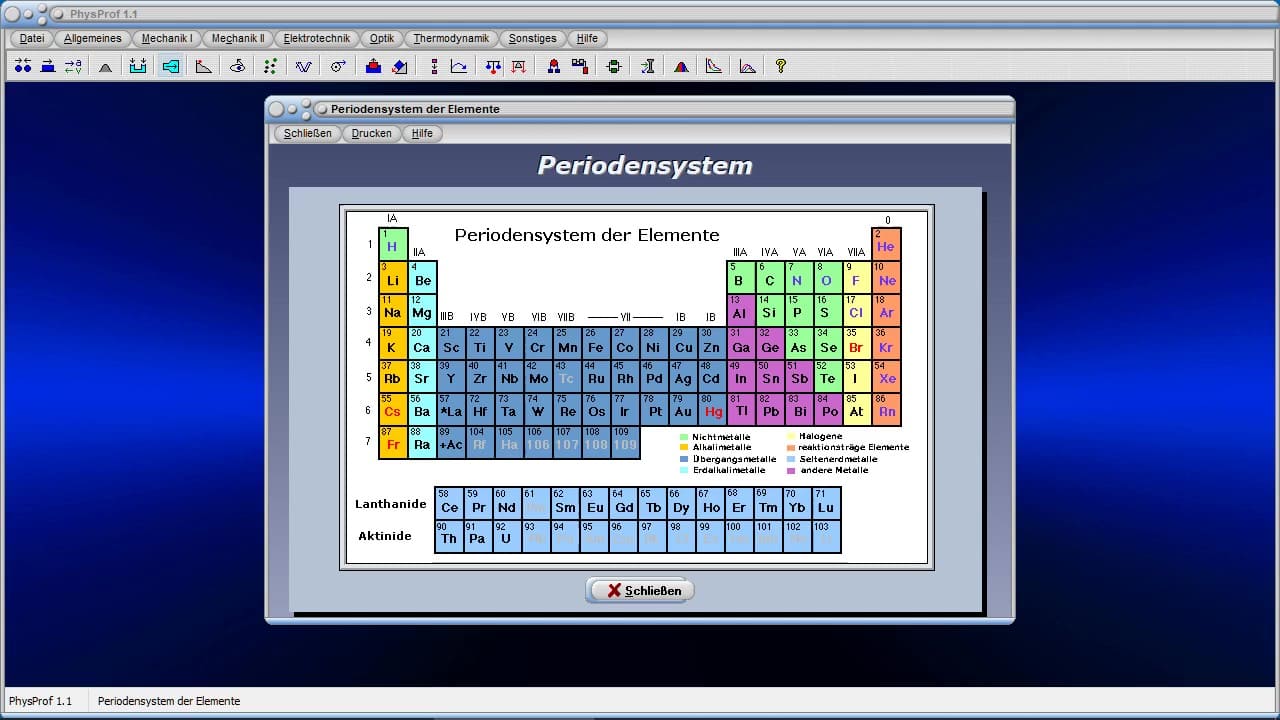Screen dimensions: 1280x720
Task: Click the gray hill-shaped toolbar icon
Action: click(105, 66)
